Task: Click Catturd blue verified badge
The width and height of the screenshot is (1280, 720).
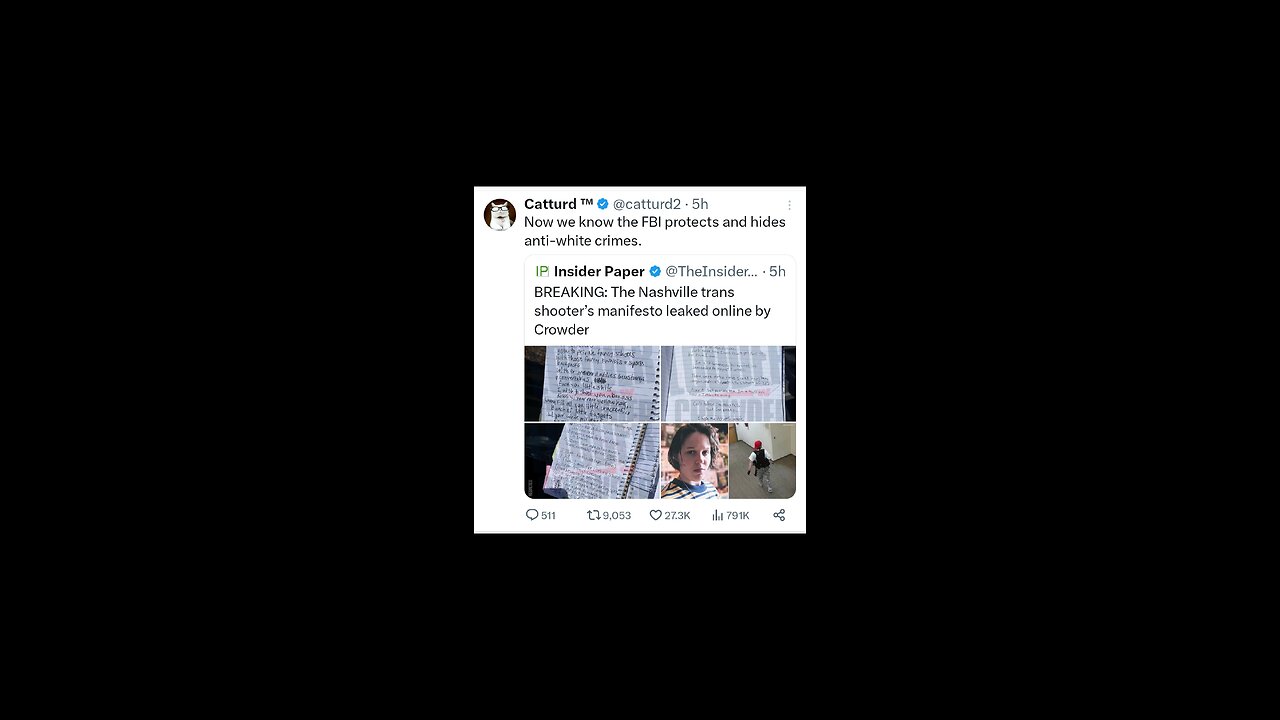Action: point(603,204)
